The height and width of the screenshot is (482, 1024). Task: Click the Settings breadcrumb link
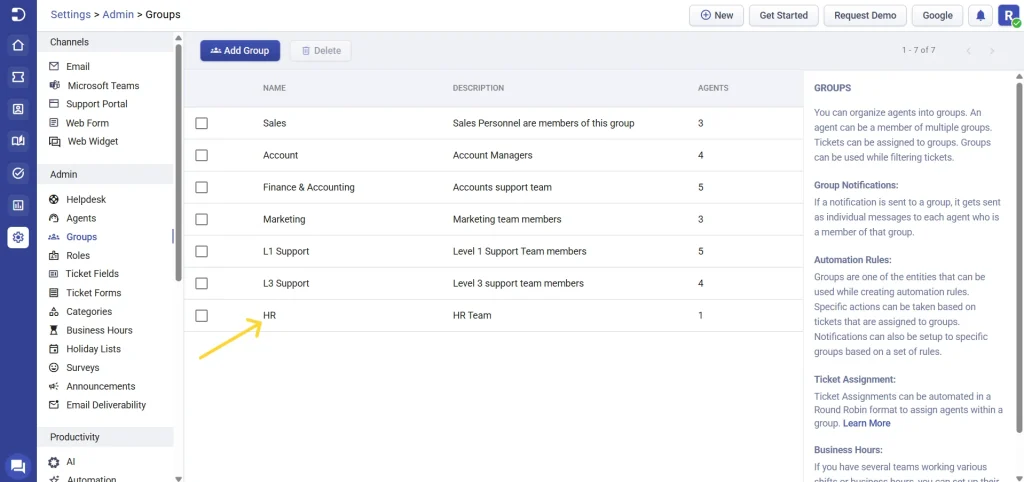pyautogui.click(x=71, y=14)
